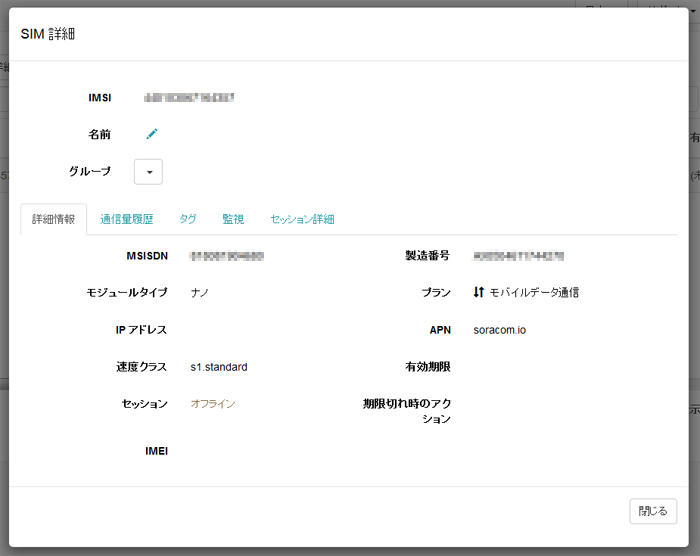Click the 速度クラス label
The image size is (700, 556).
point(142,367)
